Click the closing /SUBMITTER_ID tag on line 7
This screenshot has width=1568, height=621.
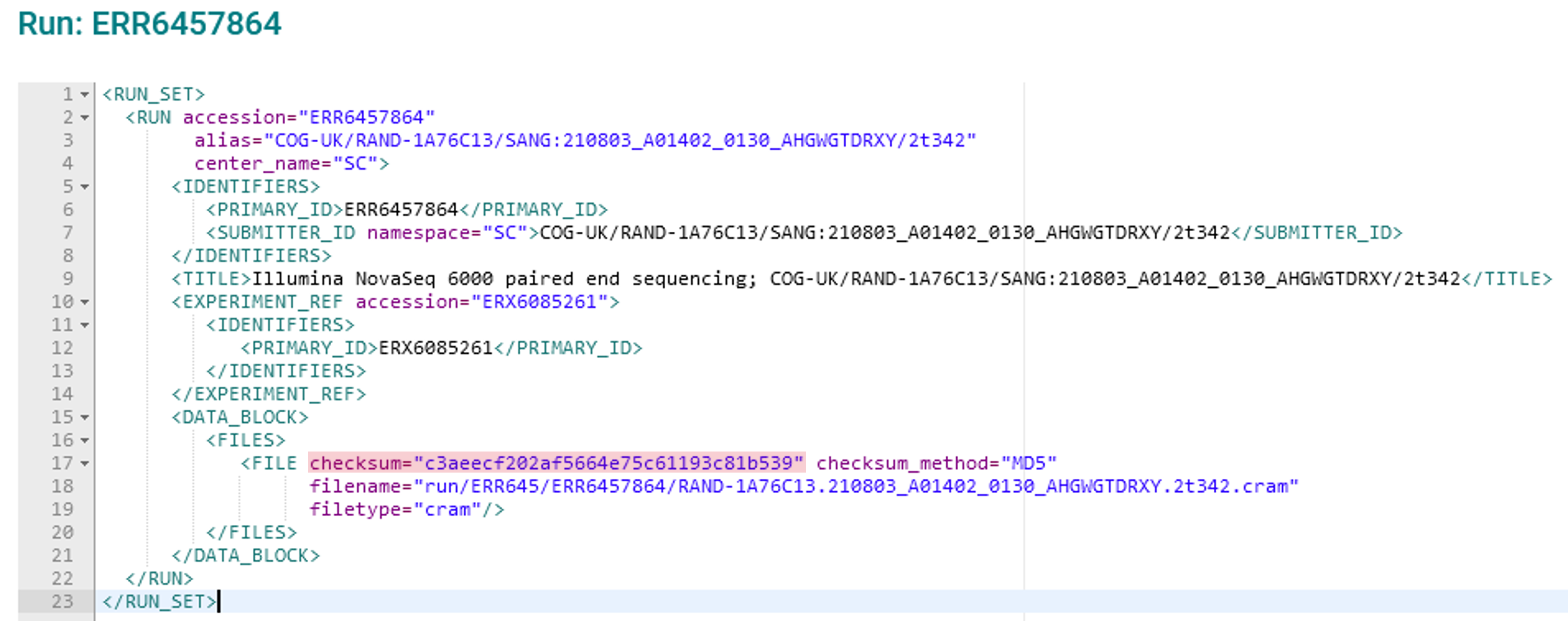tap(1317, 233)
